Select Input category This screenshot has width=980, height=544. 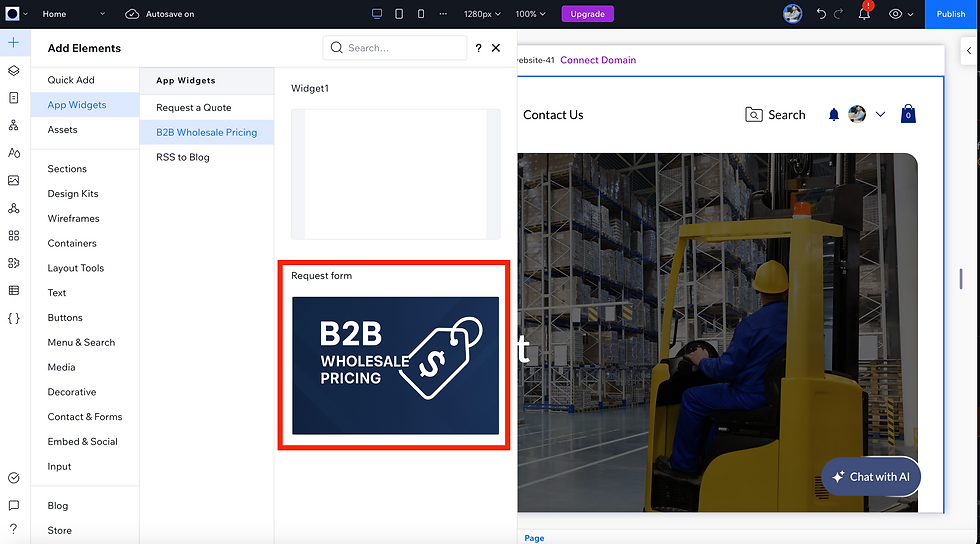coord(85,466)
